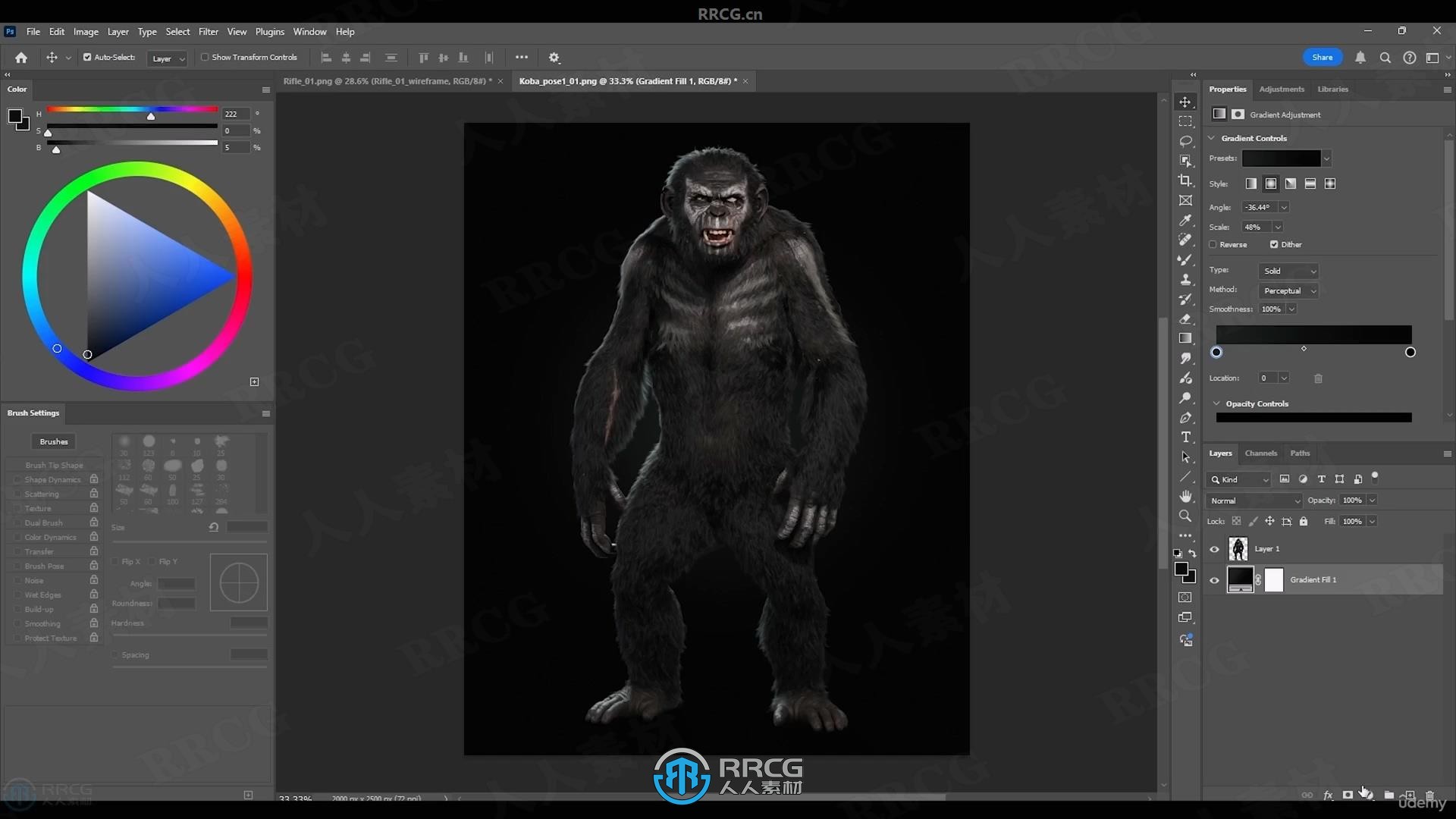1456x819 pixels.
Task: Hide the Gradient Fill 1 layer
Action: [1214, 580]
